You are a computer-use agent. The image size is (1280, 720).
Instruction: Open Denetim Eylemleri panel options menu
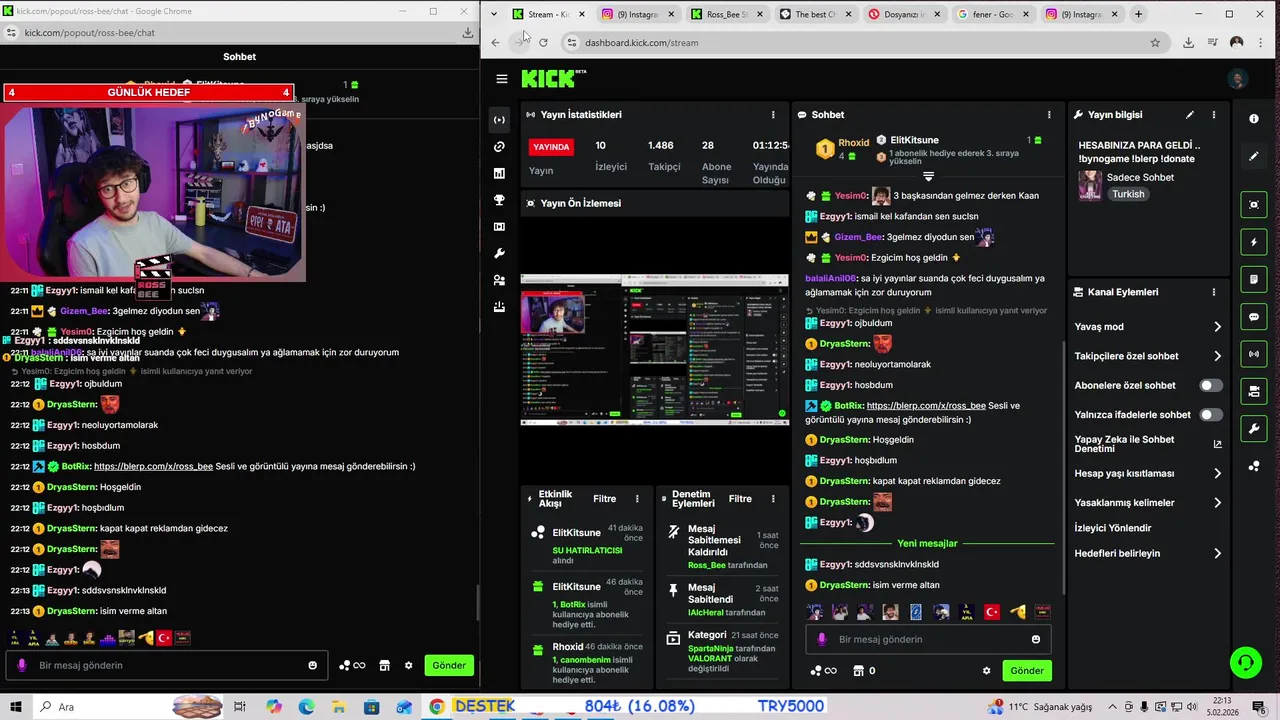coord(773,499)
